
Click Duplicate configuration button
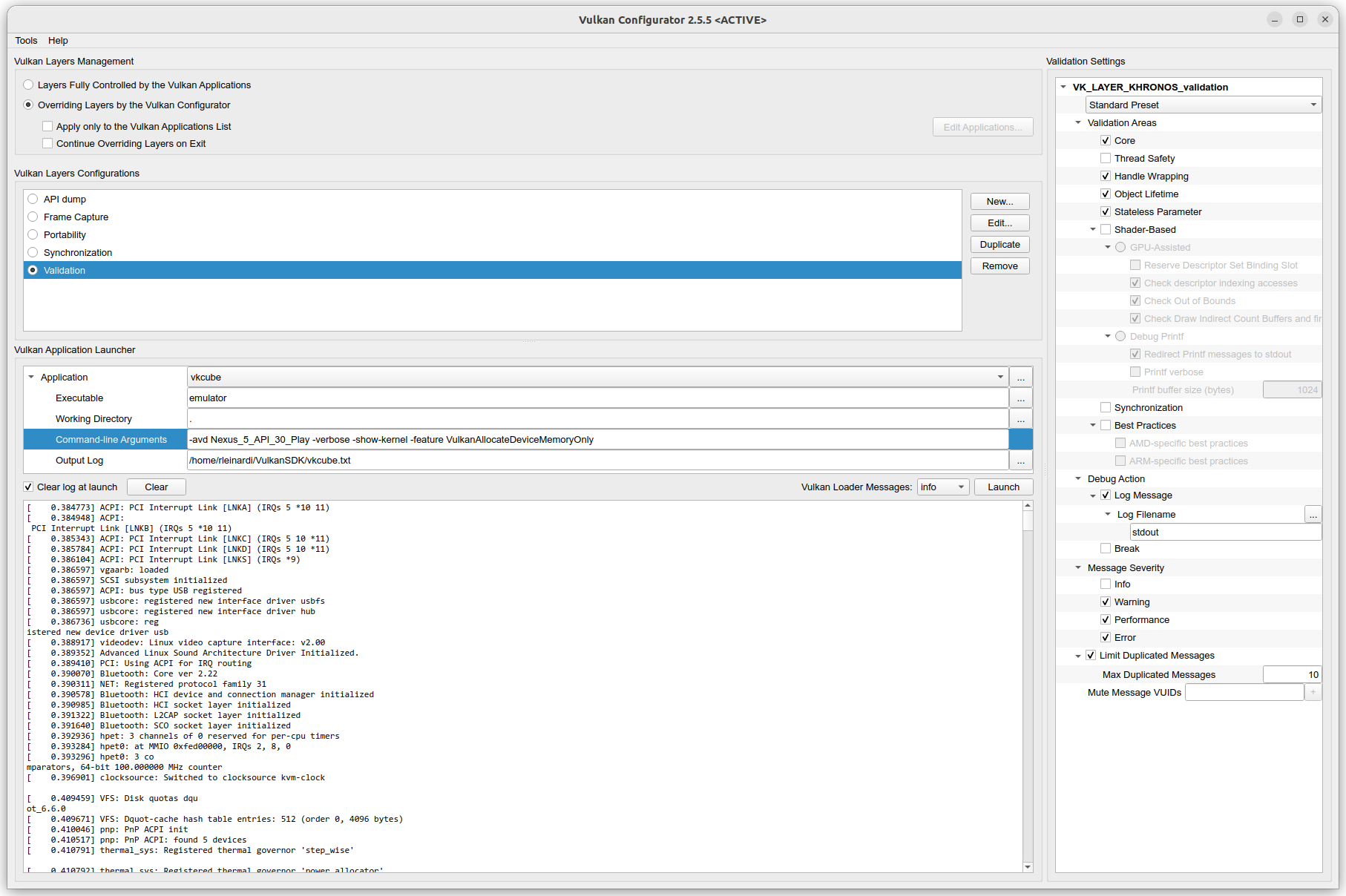(999, 245)
